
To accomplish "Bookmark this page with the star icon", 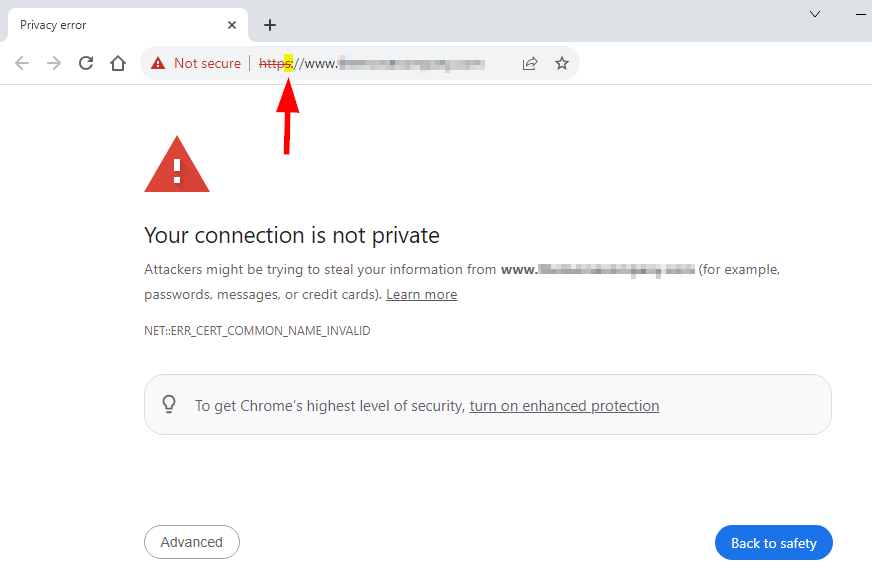I will [562, 63].
